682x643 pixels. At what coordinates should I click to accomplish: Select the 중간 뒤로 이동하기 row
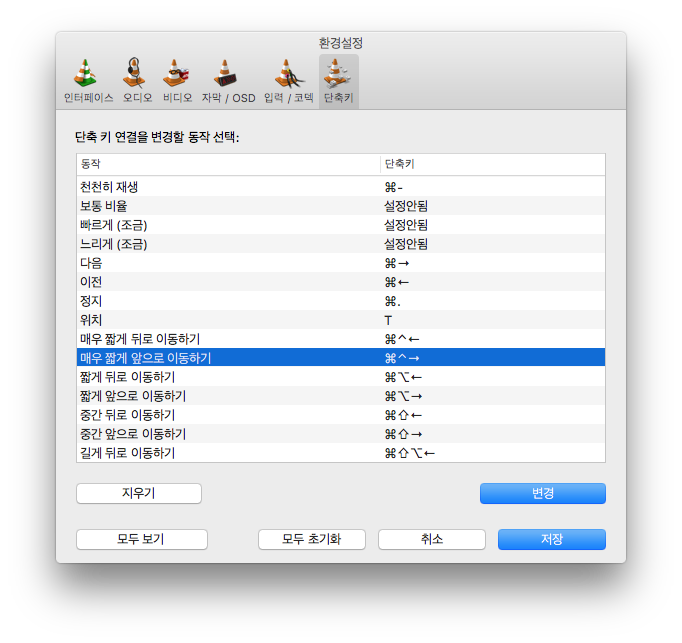[341, 415]
